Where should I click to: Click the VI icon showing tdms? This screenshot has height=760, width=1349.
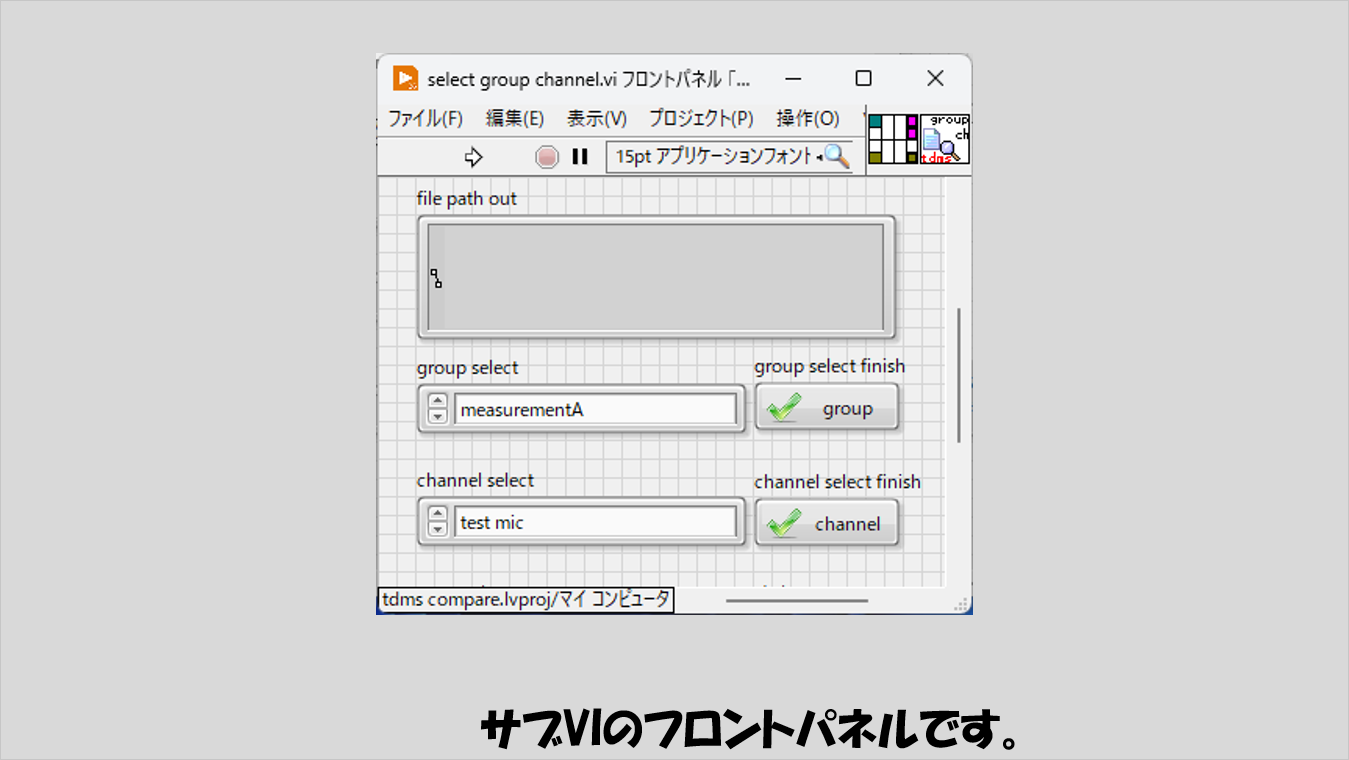point(945,139)
